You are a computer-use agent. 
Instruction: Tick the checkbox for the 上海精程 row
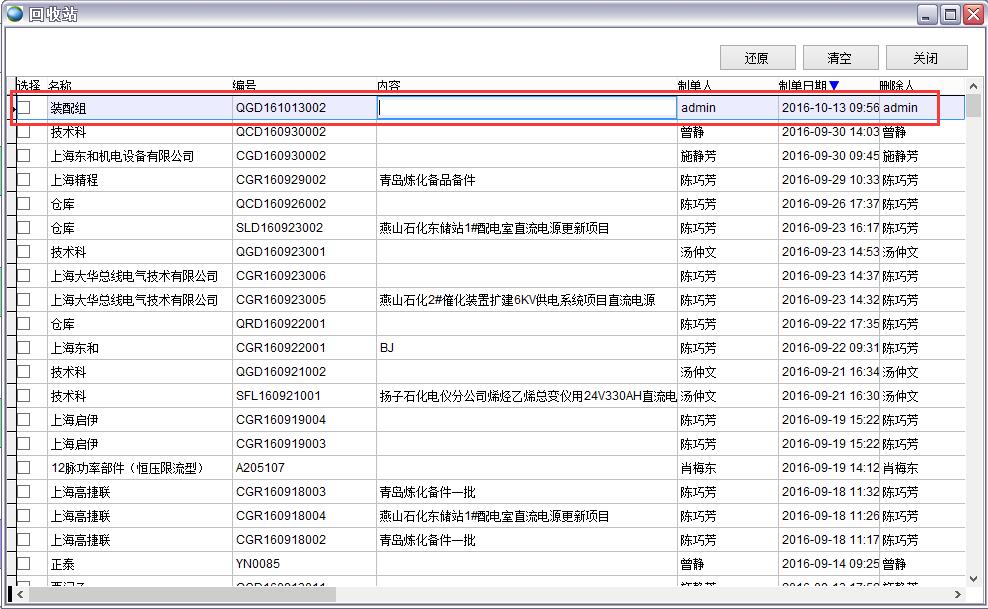(24, 180)
